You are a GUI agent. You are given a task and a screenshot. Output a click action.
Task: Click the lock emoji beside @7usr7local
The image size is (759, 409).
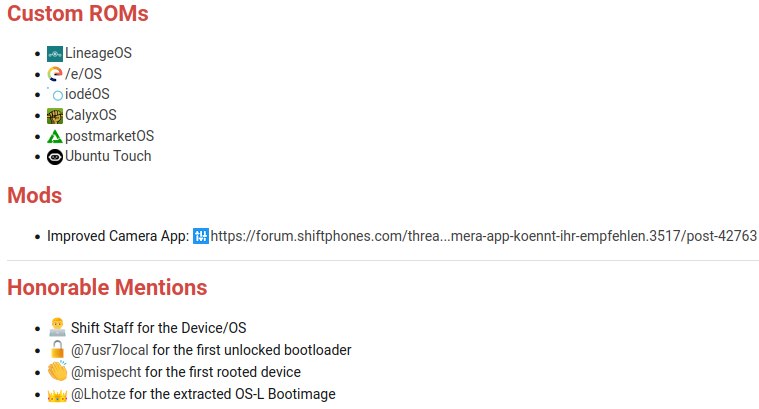click(x=56, y=349)
